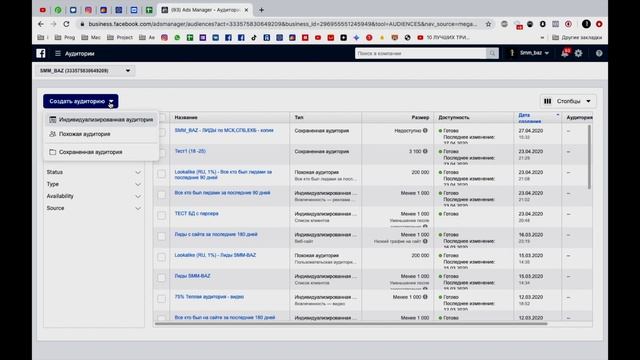Image resolution: width=640 pixels, height=360 pixels.
Task: Click the browser forward arrow
Action: (53, 24)
